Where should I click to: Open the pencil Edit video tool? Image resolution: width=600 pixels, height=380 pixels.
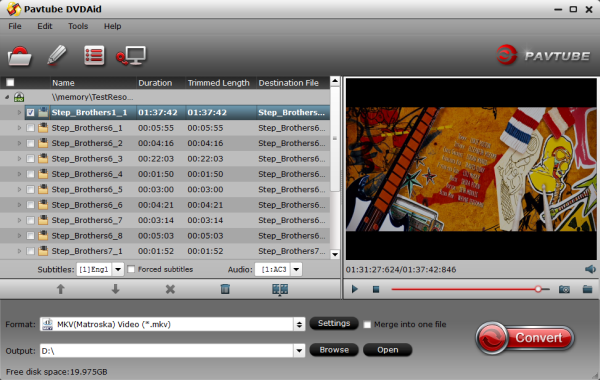56,55
